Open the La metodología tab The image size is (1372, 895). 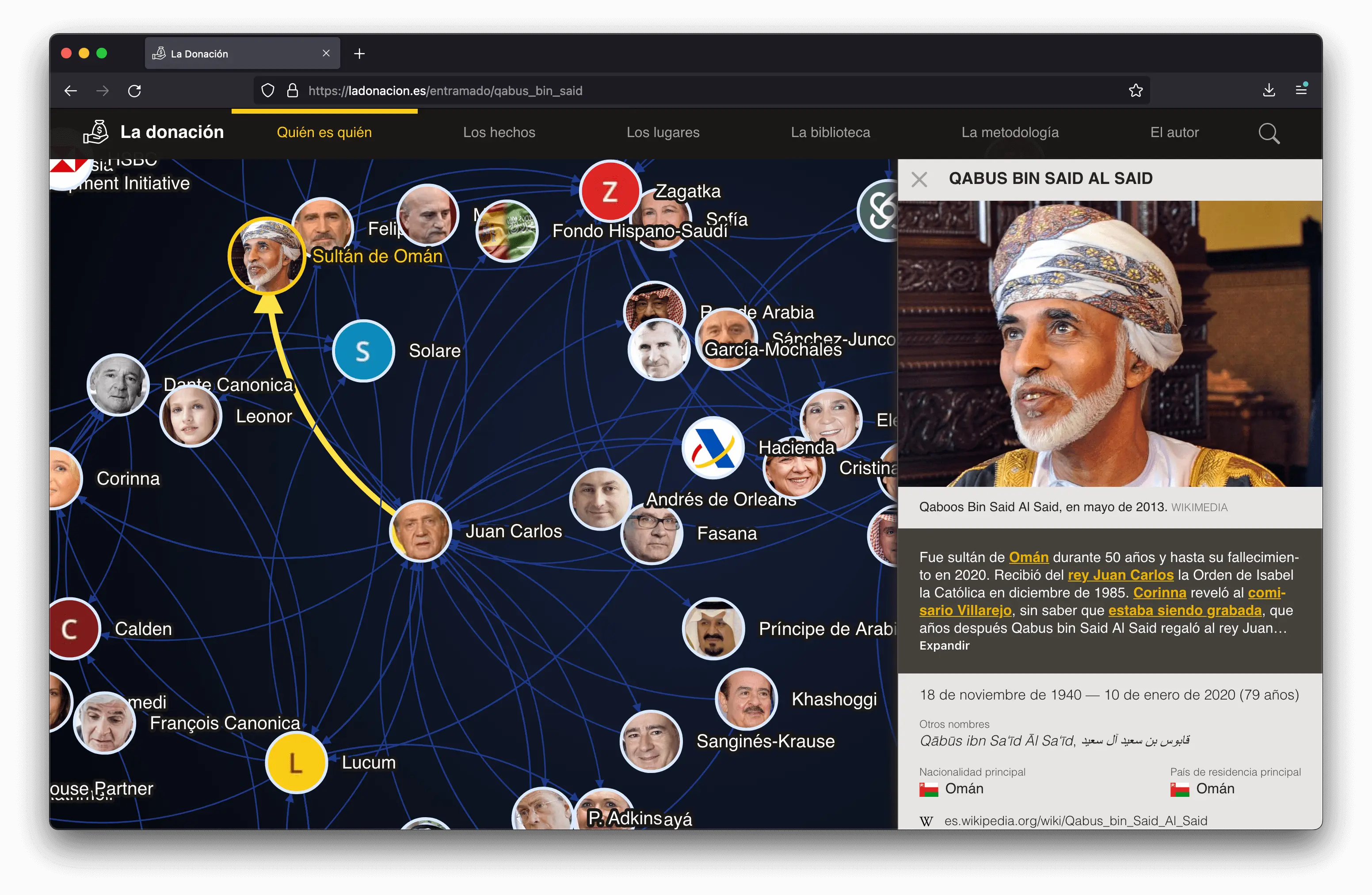tap(1010, 132)
